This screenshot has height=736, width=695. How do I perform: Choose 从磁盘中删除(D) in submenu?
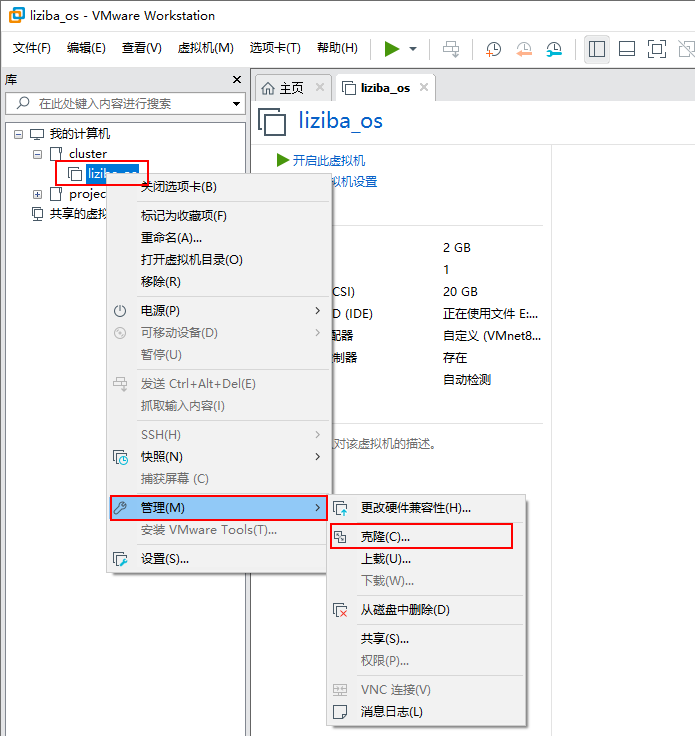click(426, 610)
